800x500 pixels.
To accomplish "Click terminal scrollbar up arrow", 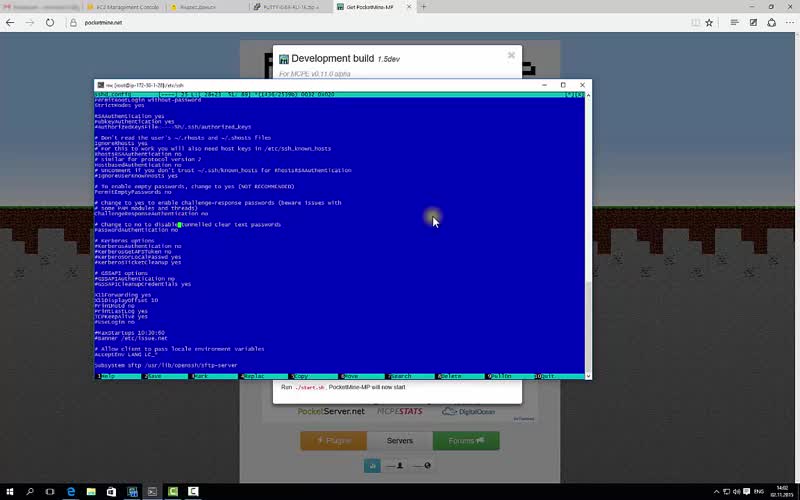I will click(x=588, y=95).
